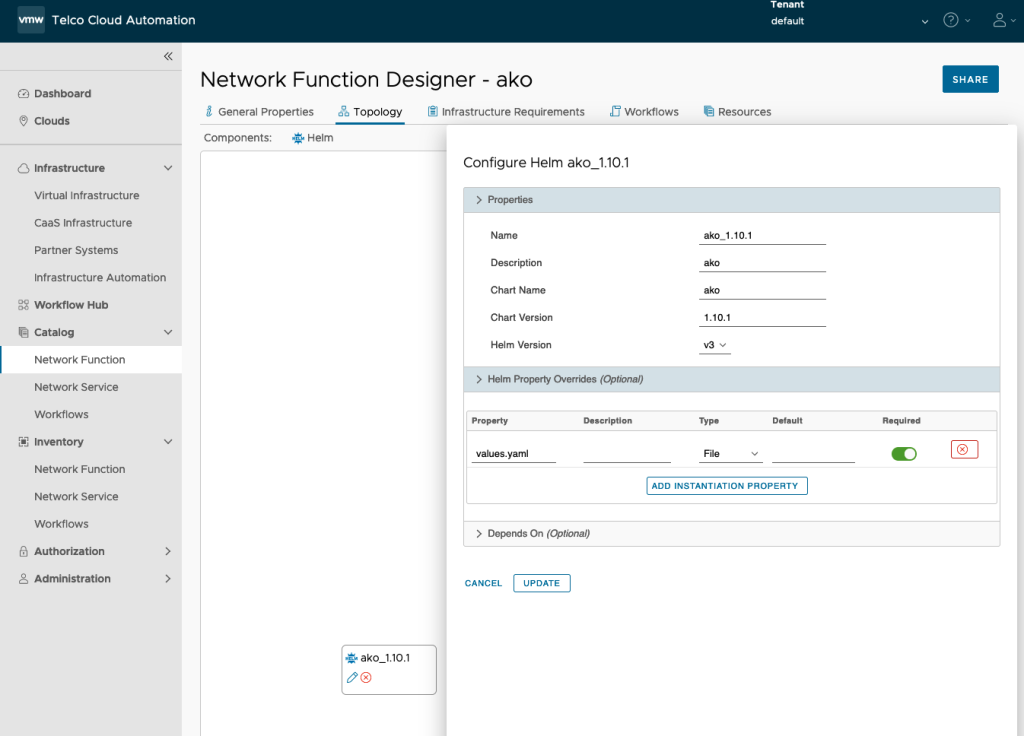Click the values.yaml Property field

[x=513, y=454]
